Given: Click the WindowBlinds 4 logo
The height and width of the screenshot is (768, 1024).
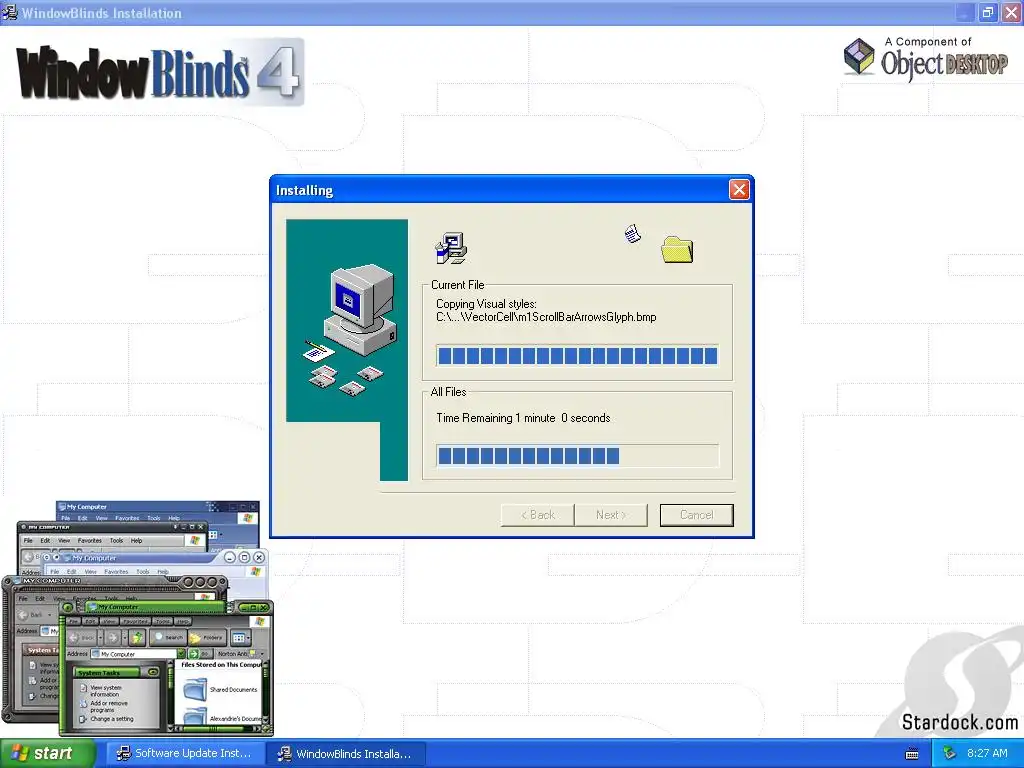Looking at the screenshot, I should coord(160,73).
